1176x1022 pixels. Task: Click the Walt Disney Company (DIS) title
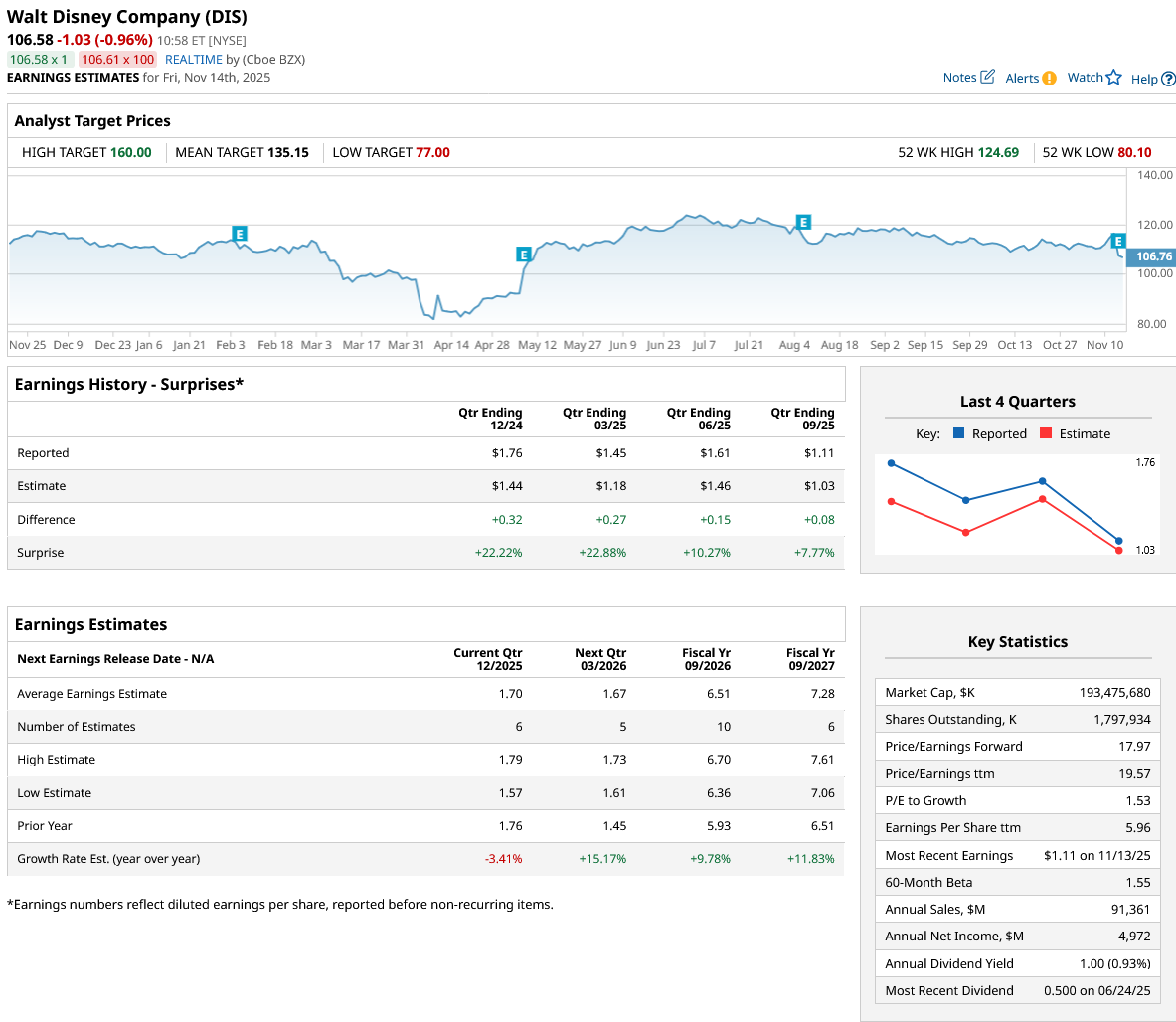click(127, 17)
